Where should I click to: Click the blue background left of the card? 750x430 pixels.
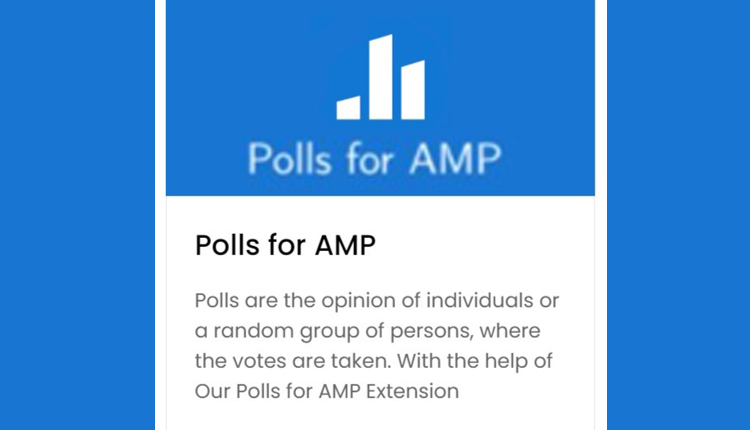click(75, 215)
